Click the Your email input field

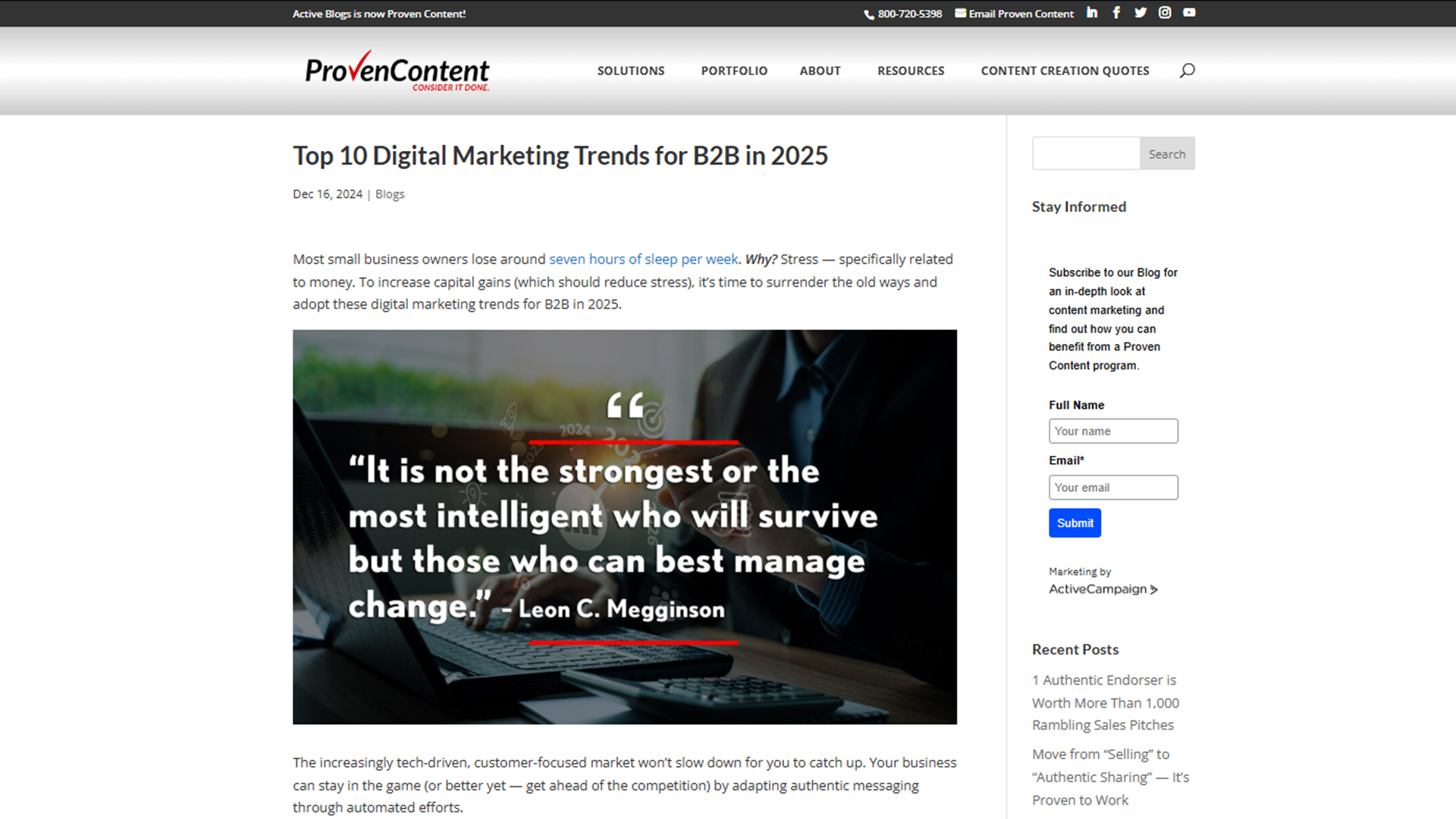tap(1112, 488)
